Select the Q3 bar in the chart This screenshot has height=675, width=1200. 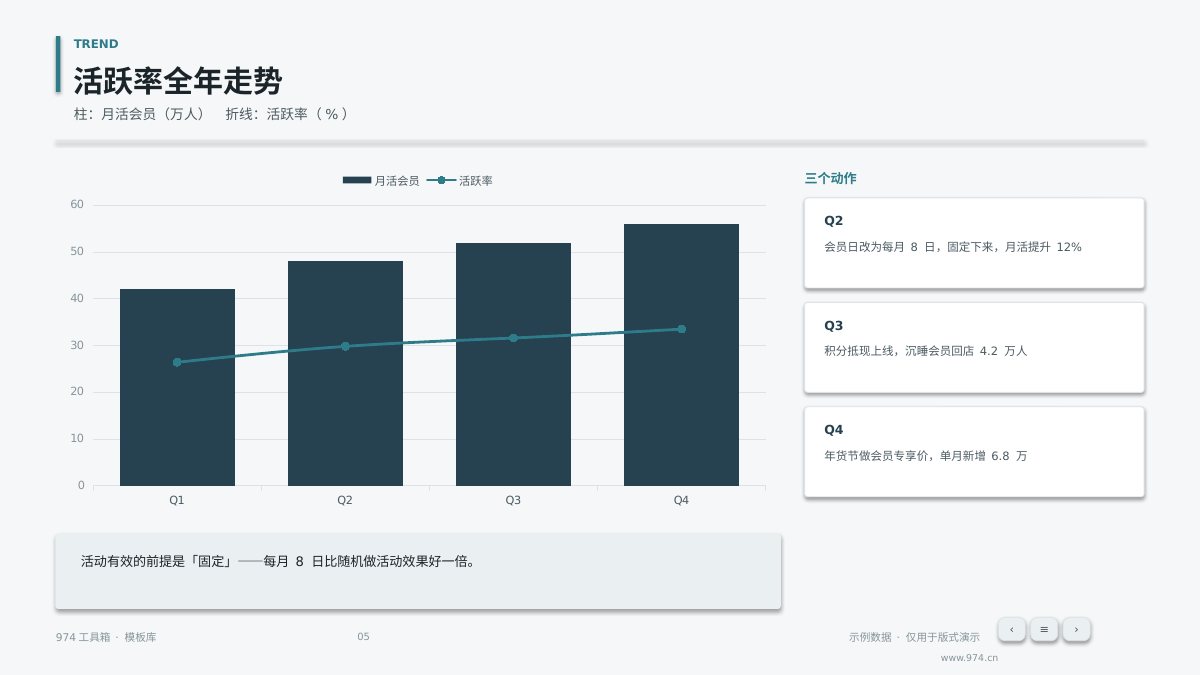513,364
